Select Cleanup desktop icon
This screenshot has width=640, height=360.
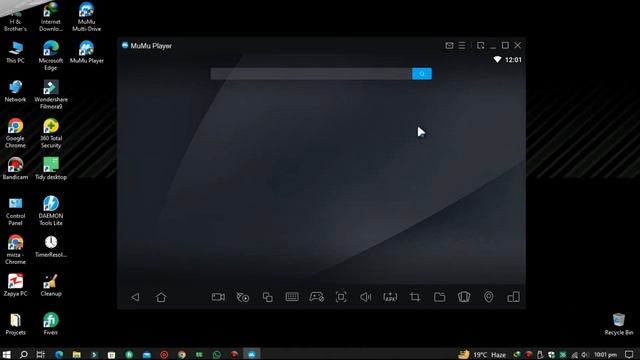click(51, 285)
